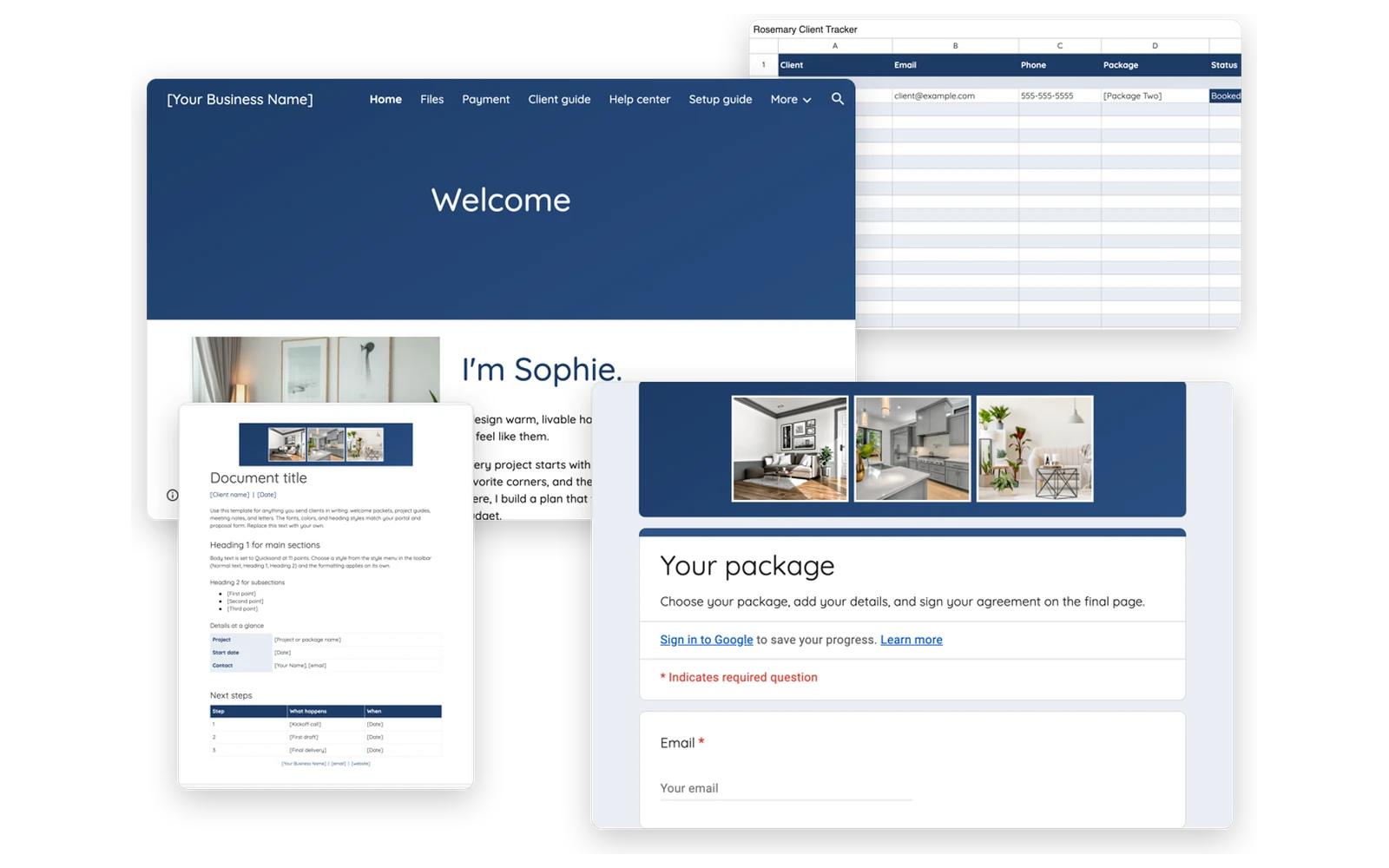Screen dimensions: 1389x868
Task: Select the client@example.com cell
Action: (955, 95)
